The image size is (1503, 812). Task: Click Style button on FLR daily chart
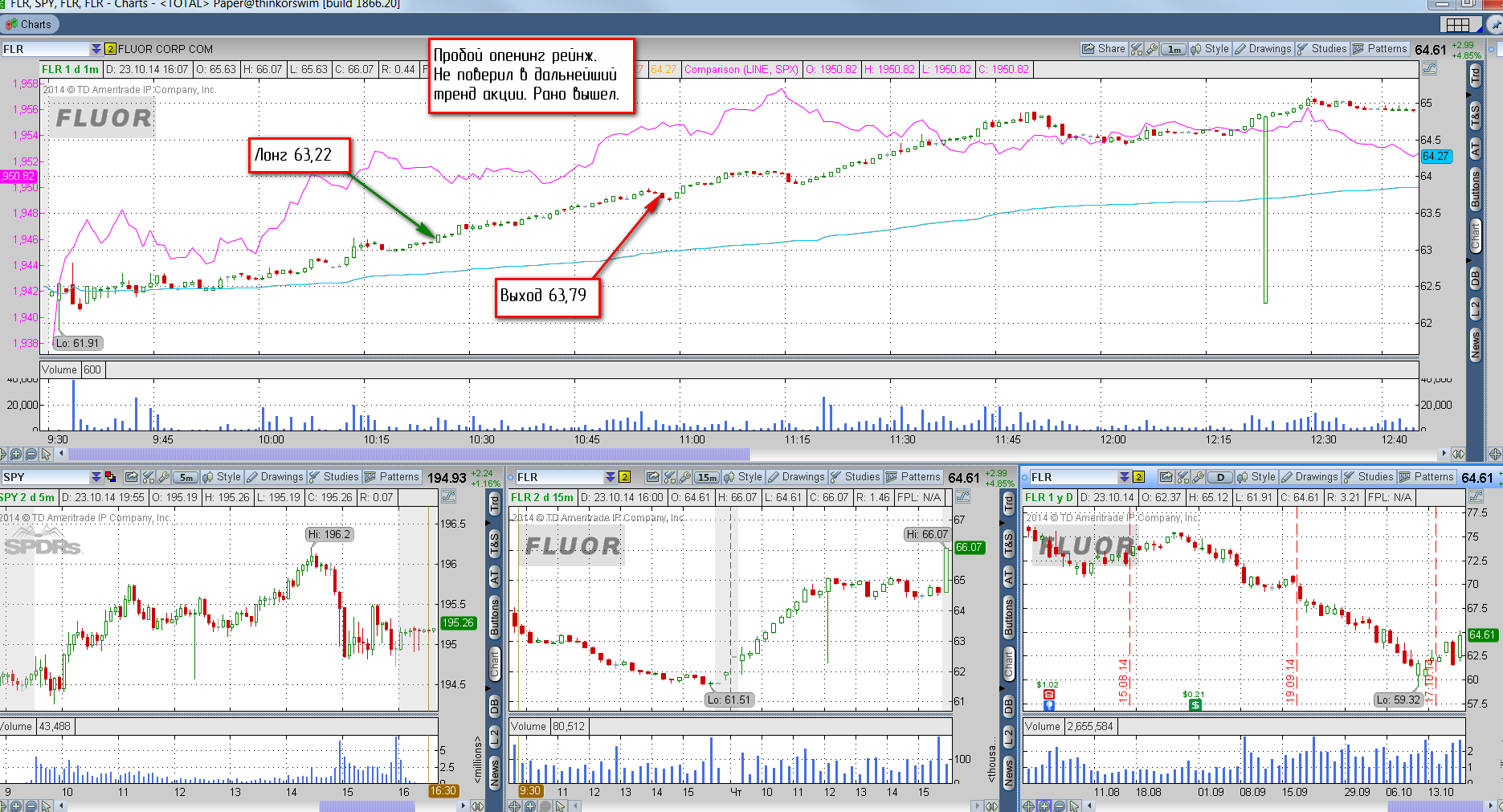coord(1256,477)
